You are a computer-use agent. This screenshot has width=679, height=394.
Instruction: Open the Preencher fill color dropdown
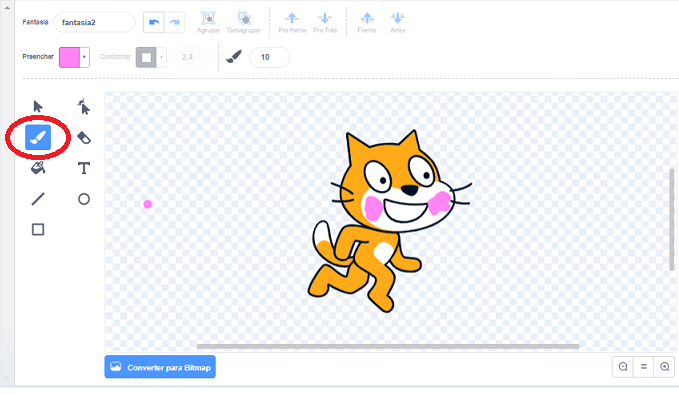click(84, 57)
